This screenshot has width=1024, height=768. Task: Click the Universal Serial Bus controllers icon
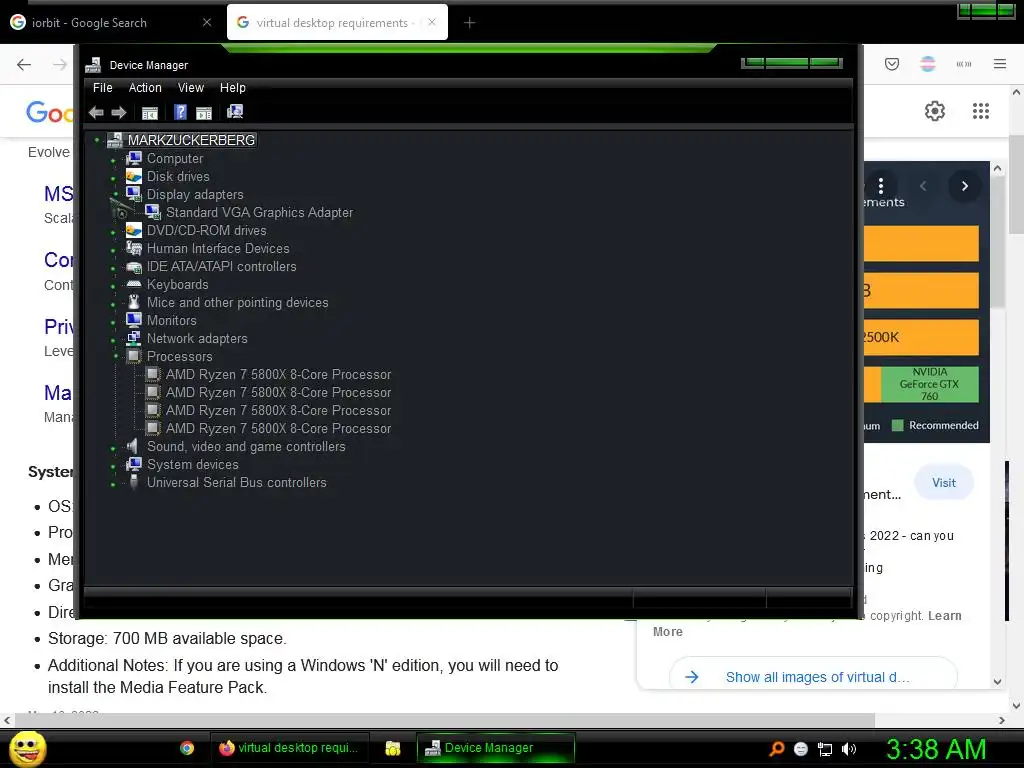pyautogui.click(x=134, y=482)
